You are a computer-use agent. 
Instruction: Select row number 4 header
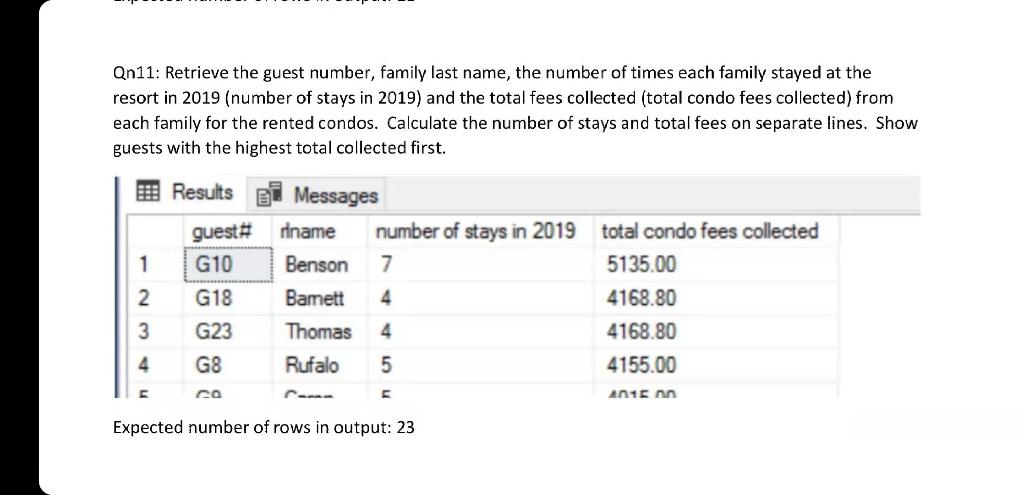(155, 365)
